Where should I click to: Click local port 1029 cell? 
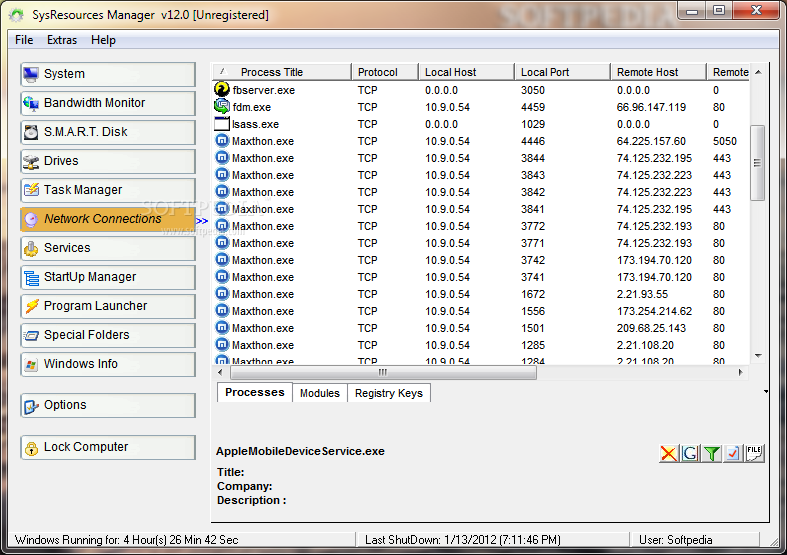pos(533,124)
